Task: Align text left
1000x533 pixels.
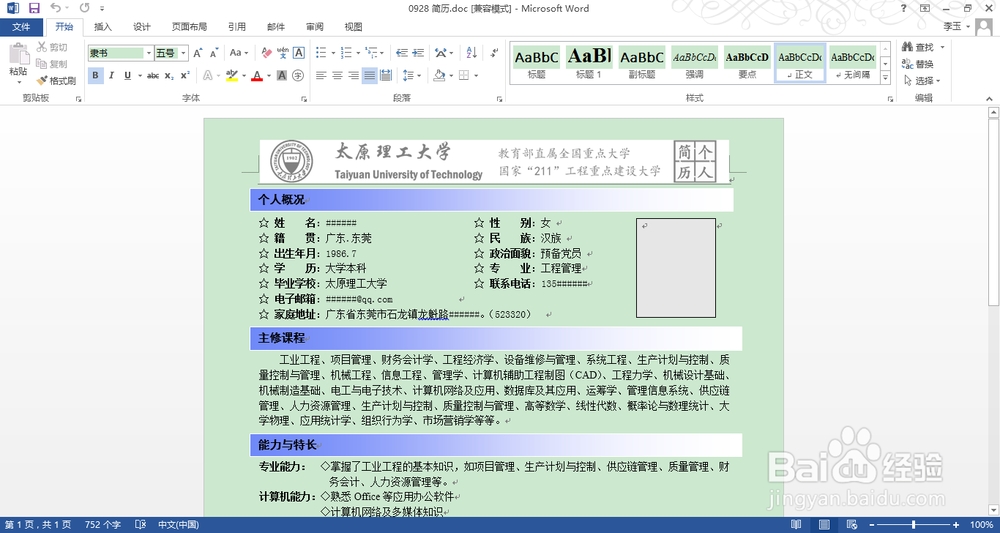Action: [x=321, y=76]
